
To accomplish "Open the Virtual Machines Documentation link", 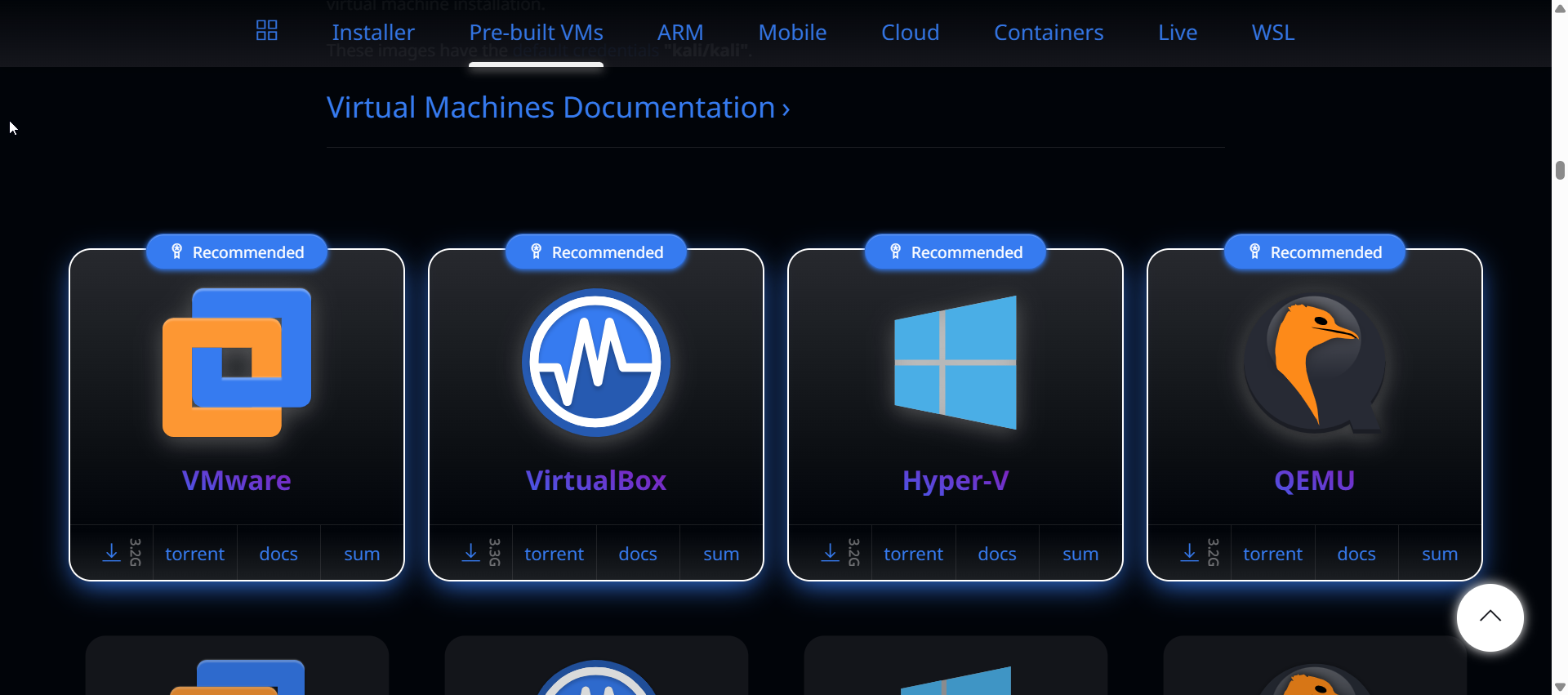I will 559,108.
